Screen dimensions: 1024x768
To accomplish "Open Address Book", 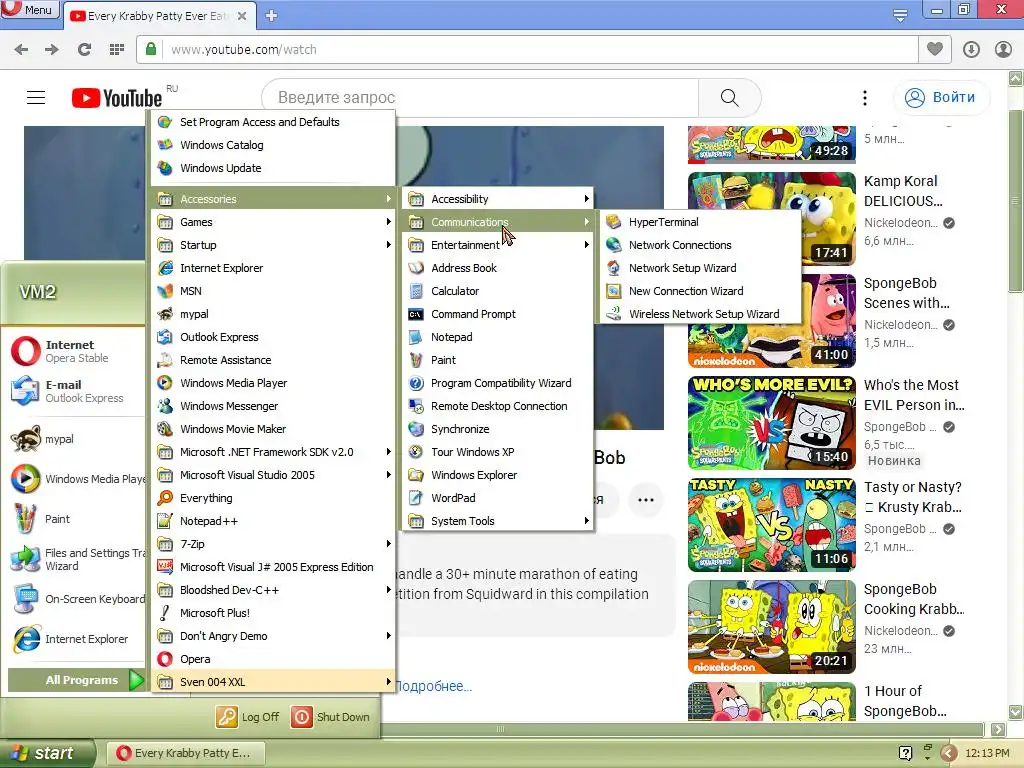I will 498,268.
